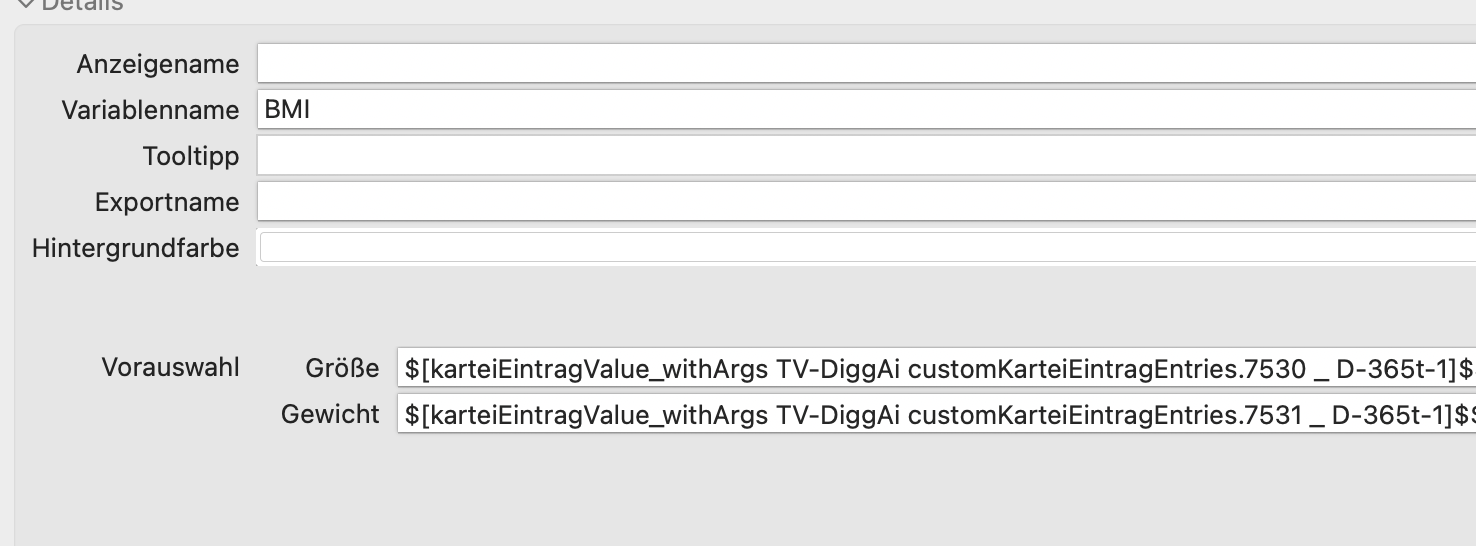Click the Anzeigename label

(158, 65)
